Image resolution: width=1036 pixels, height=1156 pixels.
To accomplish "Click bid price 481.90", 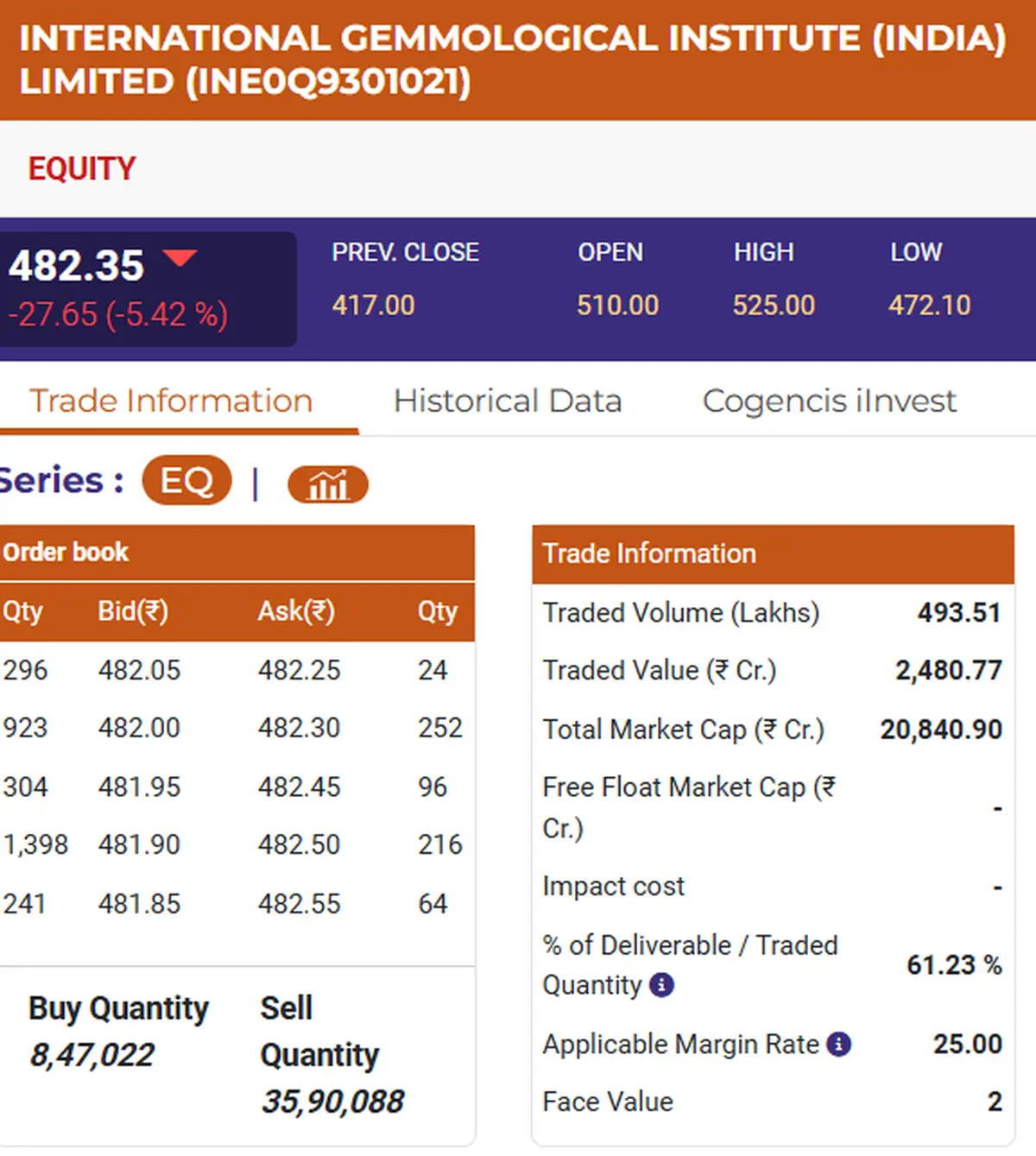I will 140,845.
